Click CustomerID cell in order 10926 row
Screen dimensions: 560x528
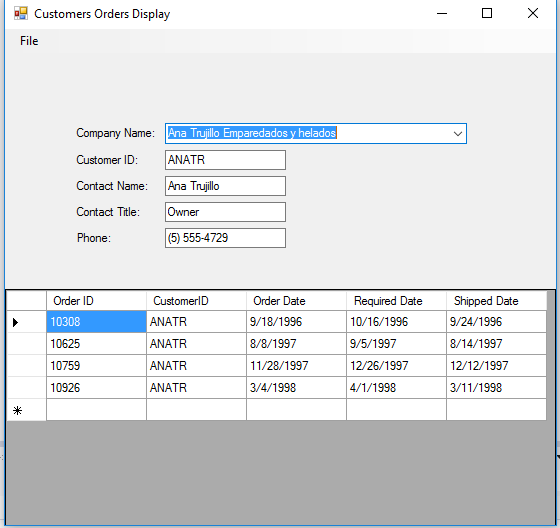[196, 388]
